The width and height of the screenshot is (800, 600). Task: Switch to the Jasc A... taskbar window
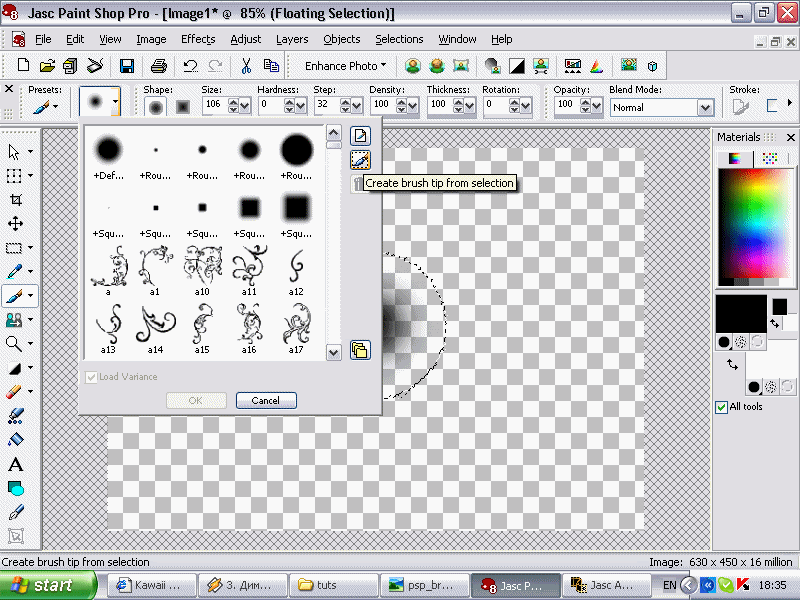tap(606, 585)
